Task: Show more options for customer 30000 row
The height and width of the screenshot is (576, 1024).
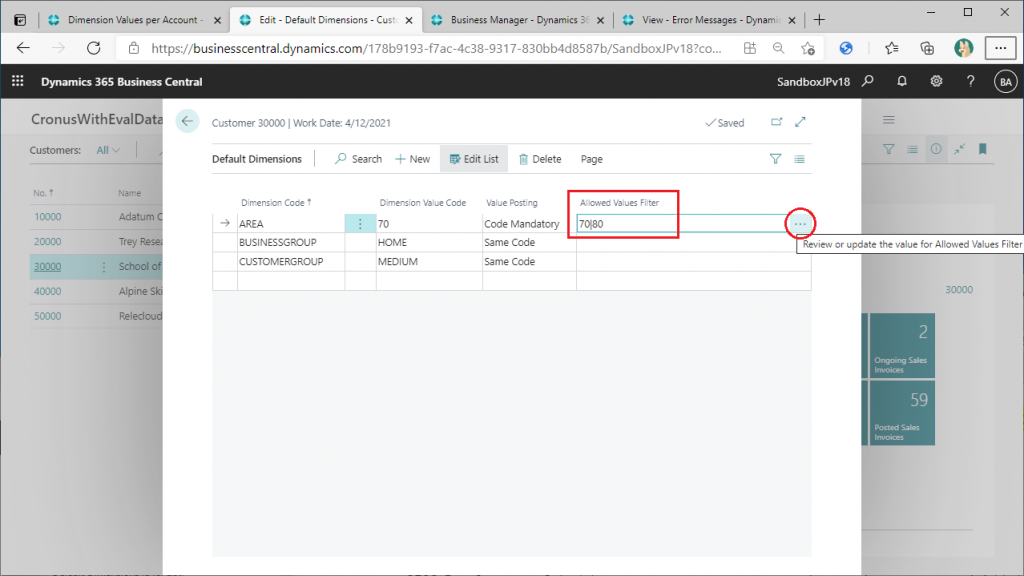Action: coord(103,266)
